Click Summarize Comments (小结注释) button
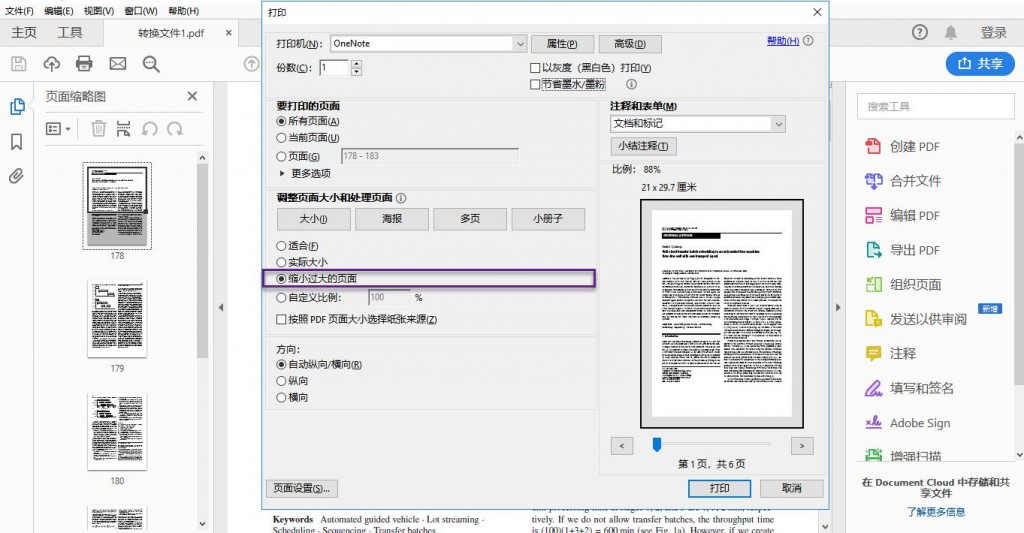 coord(643,146)
